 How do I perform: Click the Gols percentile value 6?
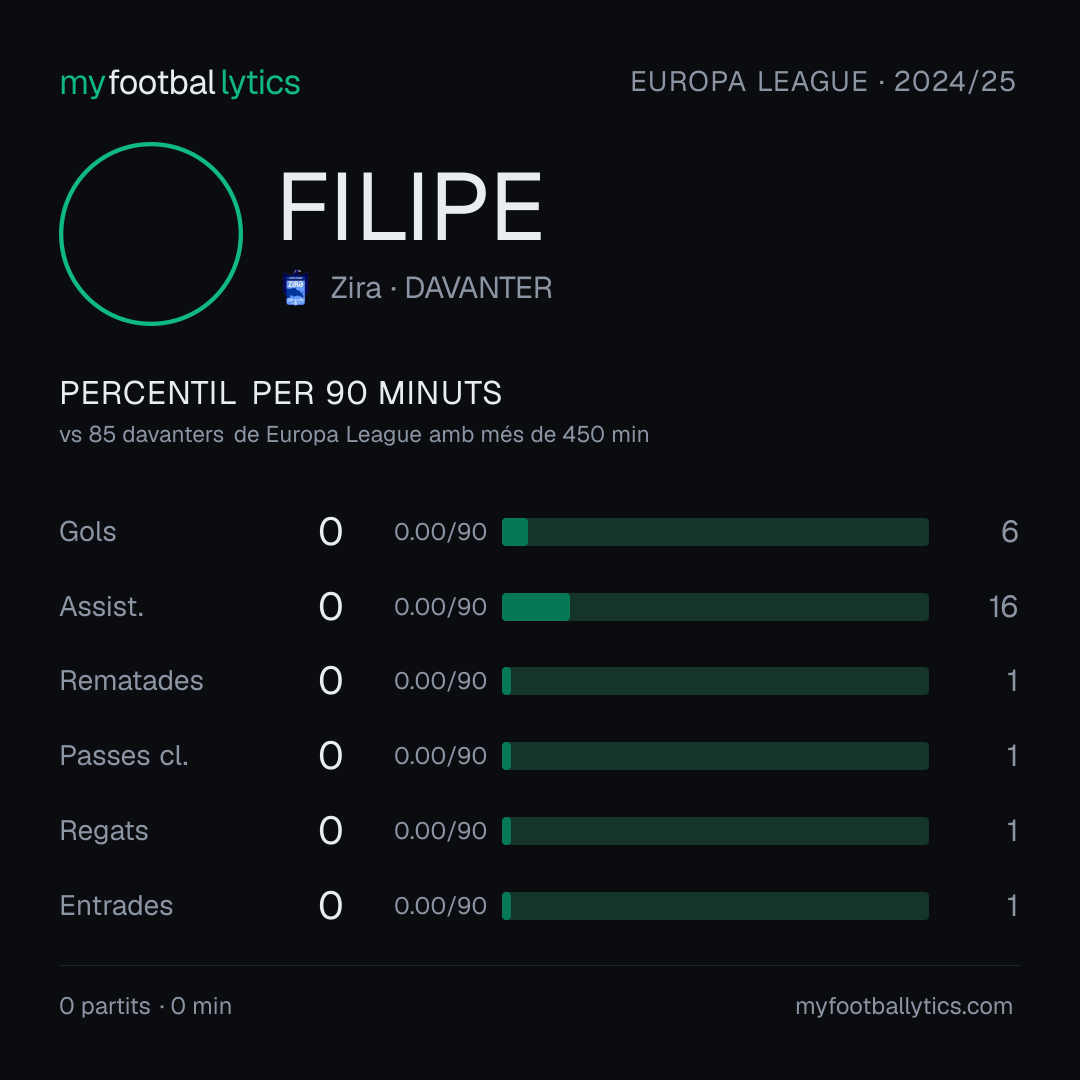(x=1010, y=532)
